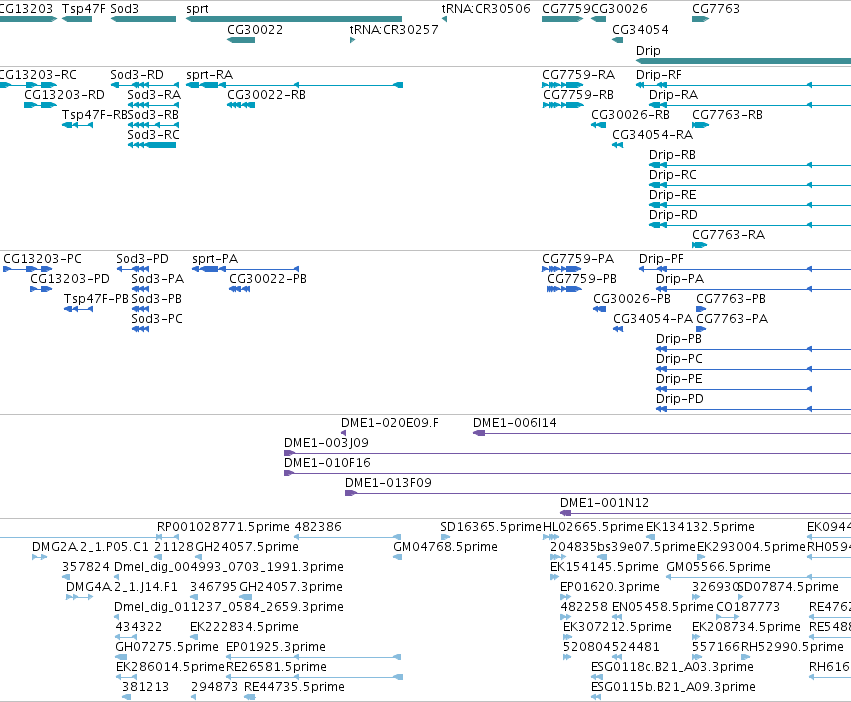Click the CG7759-PA protein label

pyautogui.click(x=578, y=258)
